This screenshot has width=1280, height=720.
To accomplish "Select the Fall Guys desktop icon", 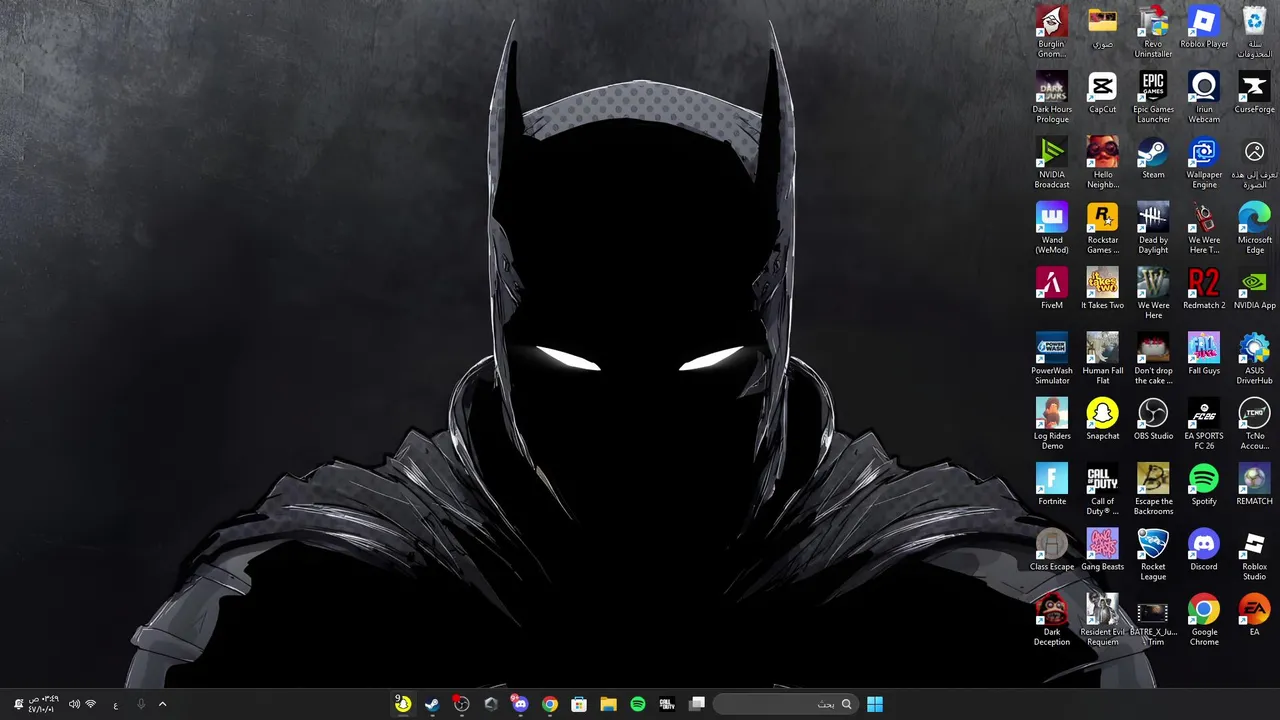I will pos(1204,354).
